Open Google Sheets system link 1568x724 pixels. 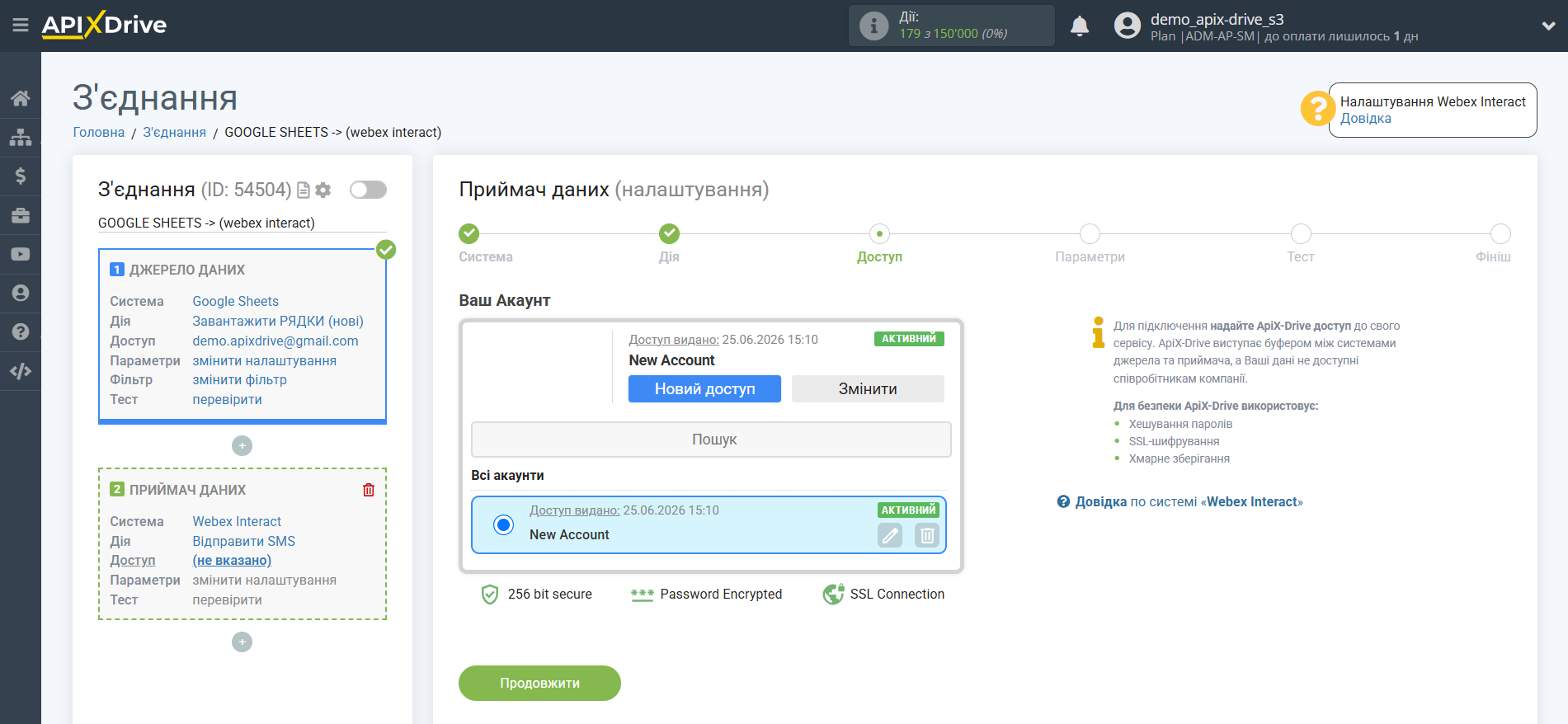(x=236, y=301)
